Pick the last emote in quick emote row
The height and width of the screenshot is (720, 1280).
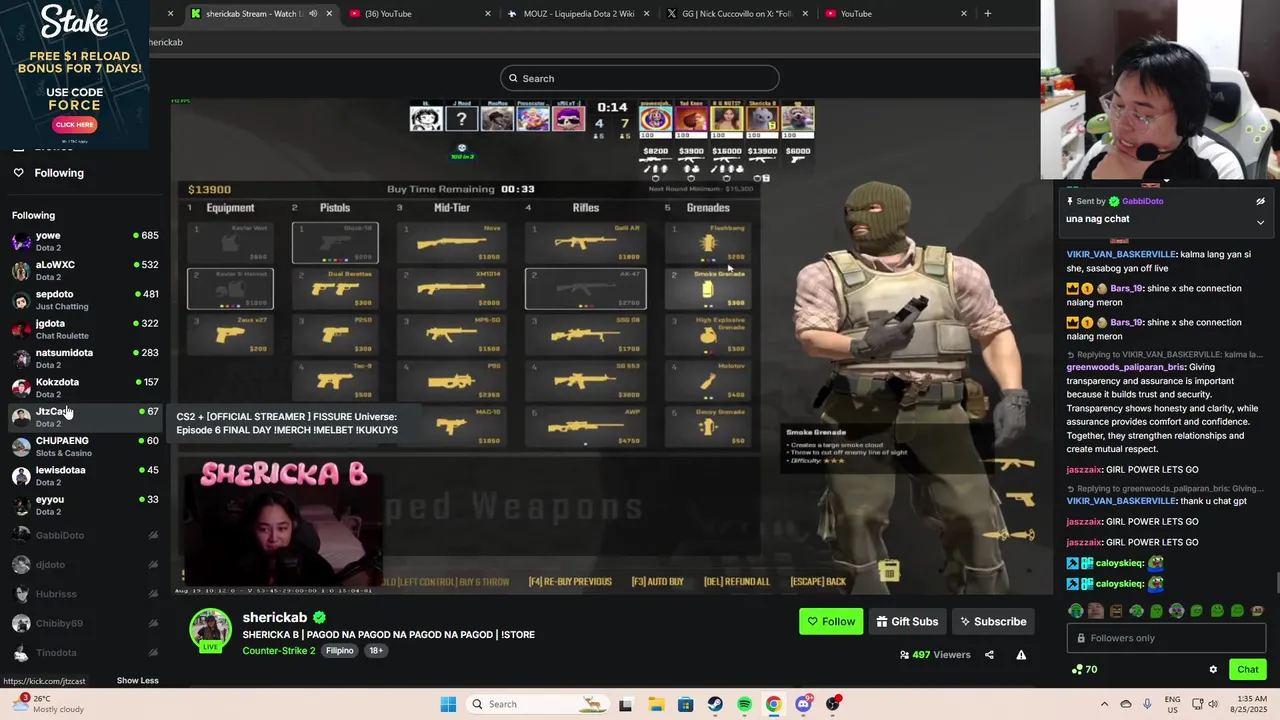click(1257, 610)
